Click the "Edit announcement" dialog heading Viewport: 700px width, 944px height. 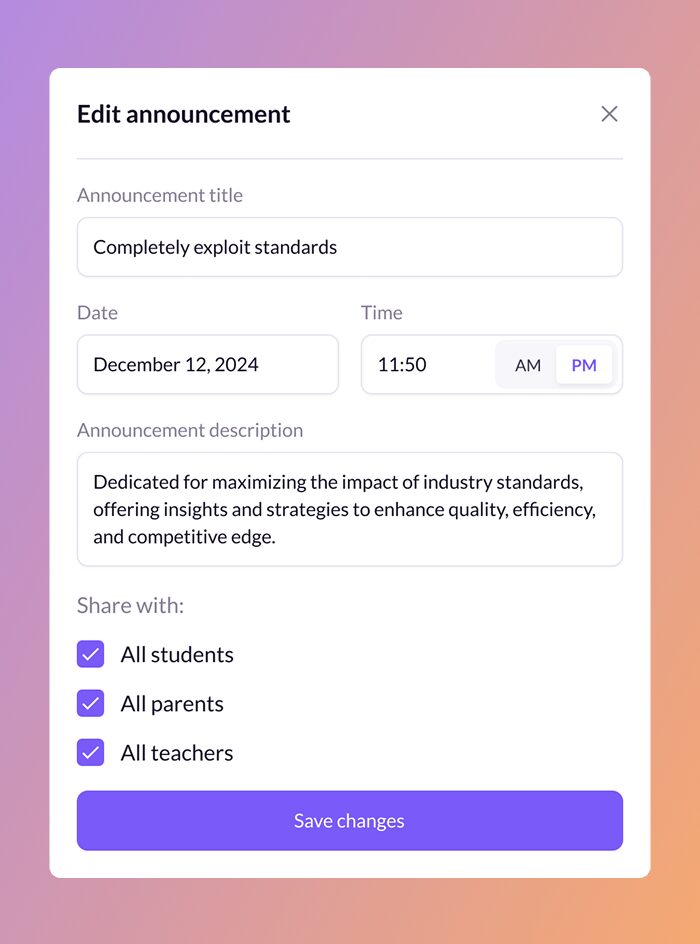[184, 114]
